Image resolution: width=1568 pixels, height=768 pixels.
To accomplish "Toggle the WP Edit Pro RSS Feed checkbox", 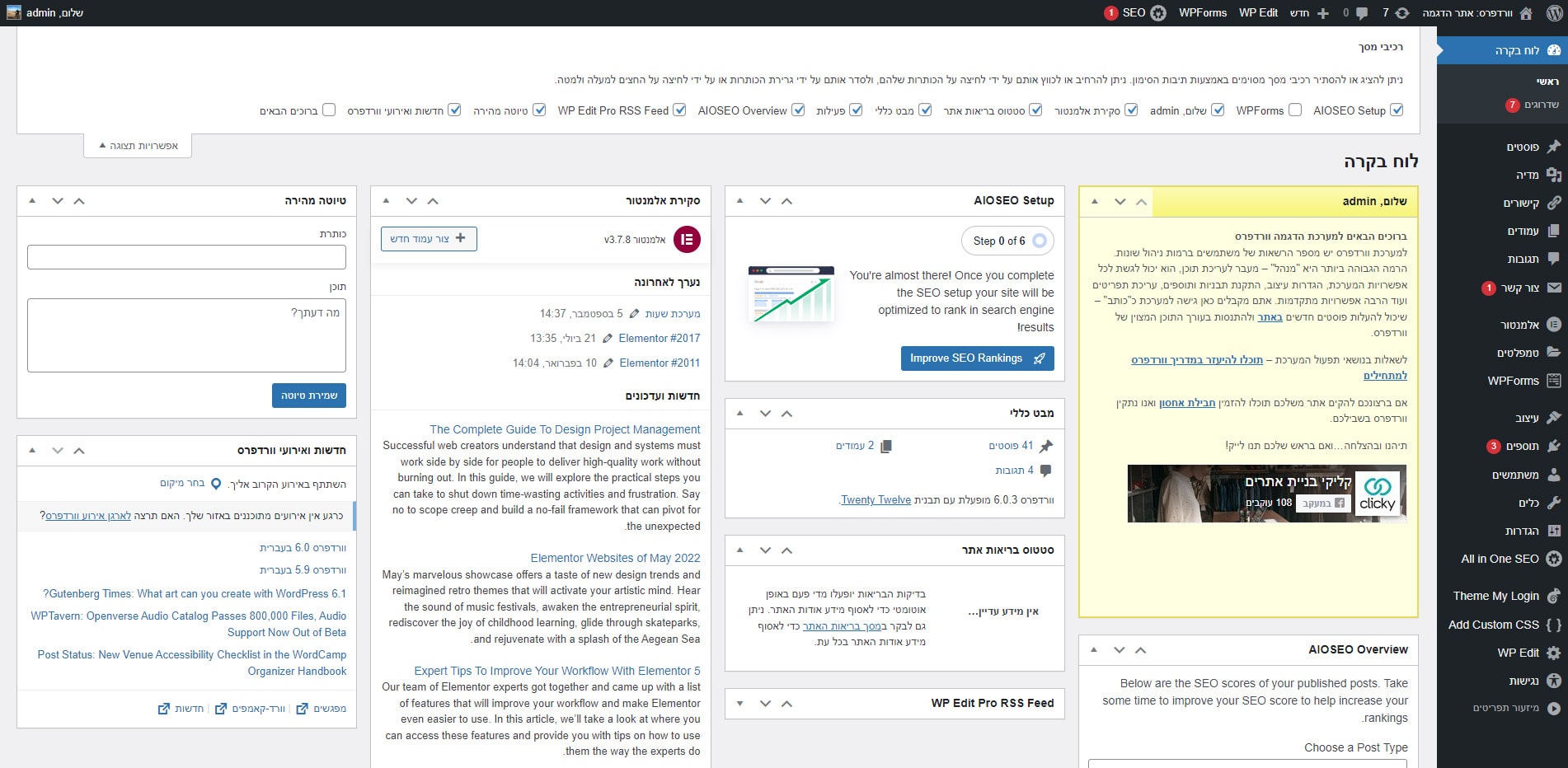I will (679, 110).
